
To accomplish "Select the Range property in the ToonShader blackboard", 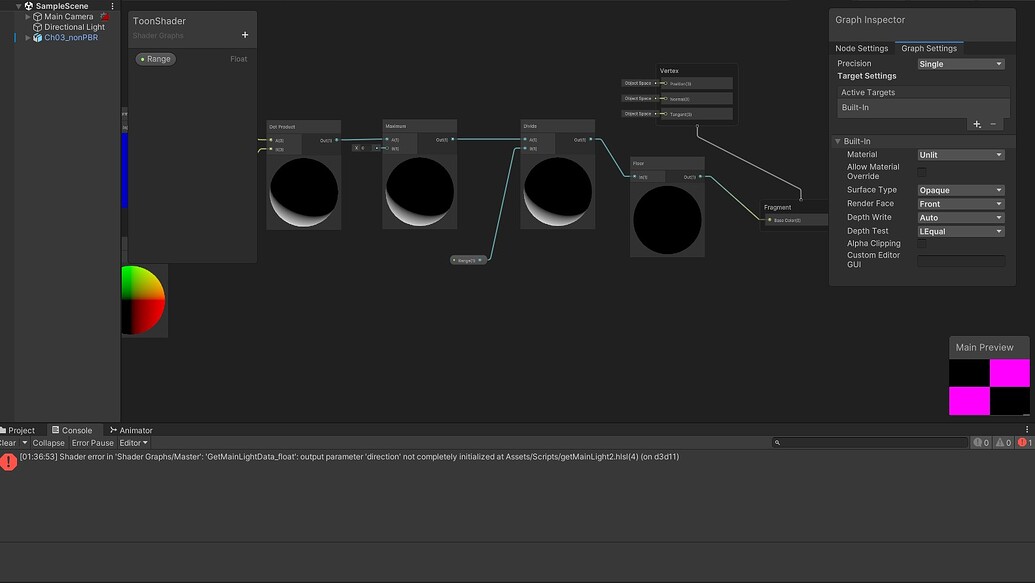I will coord(155,58).
